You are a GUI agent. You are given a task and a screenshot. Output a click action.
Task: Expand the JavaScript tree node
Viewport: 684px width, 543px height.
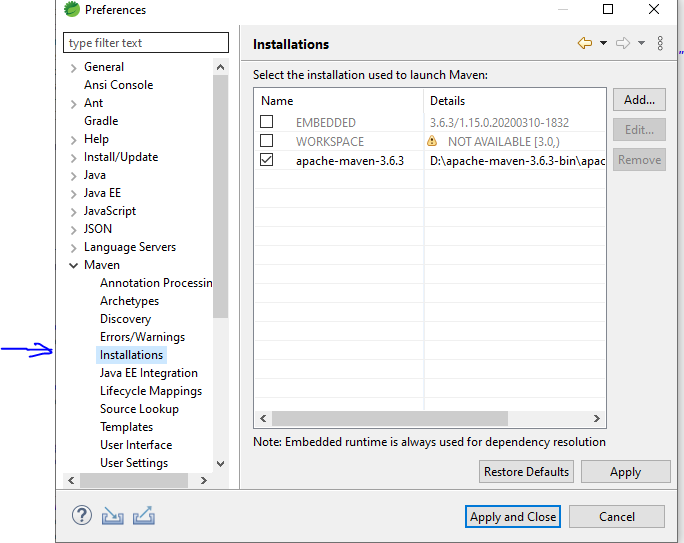click(x=74, y=212)
